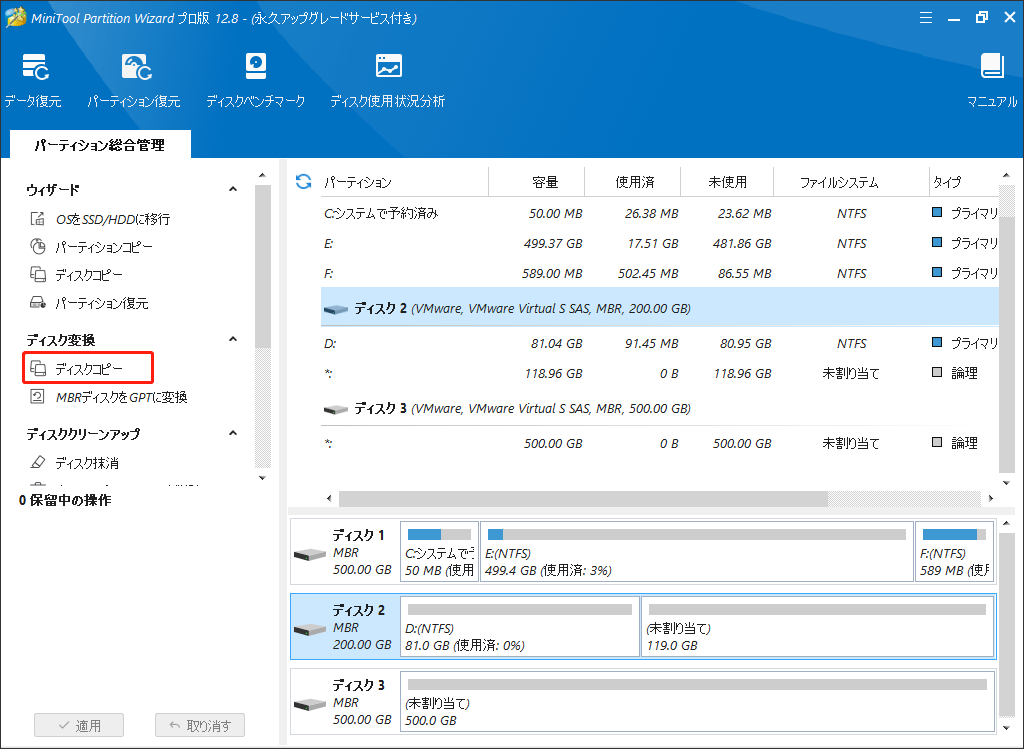Select the E: partition row

coord(660,244)
